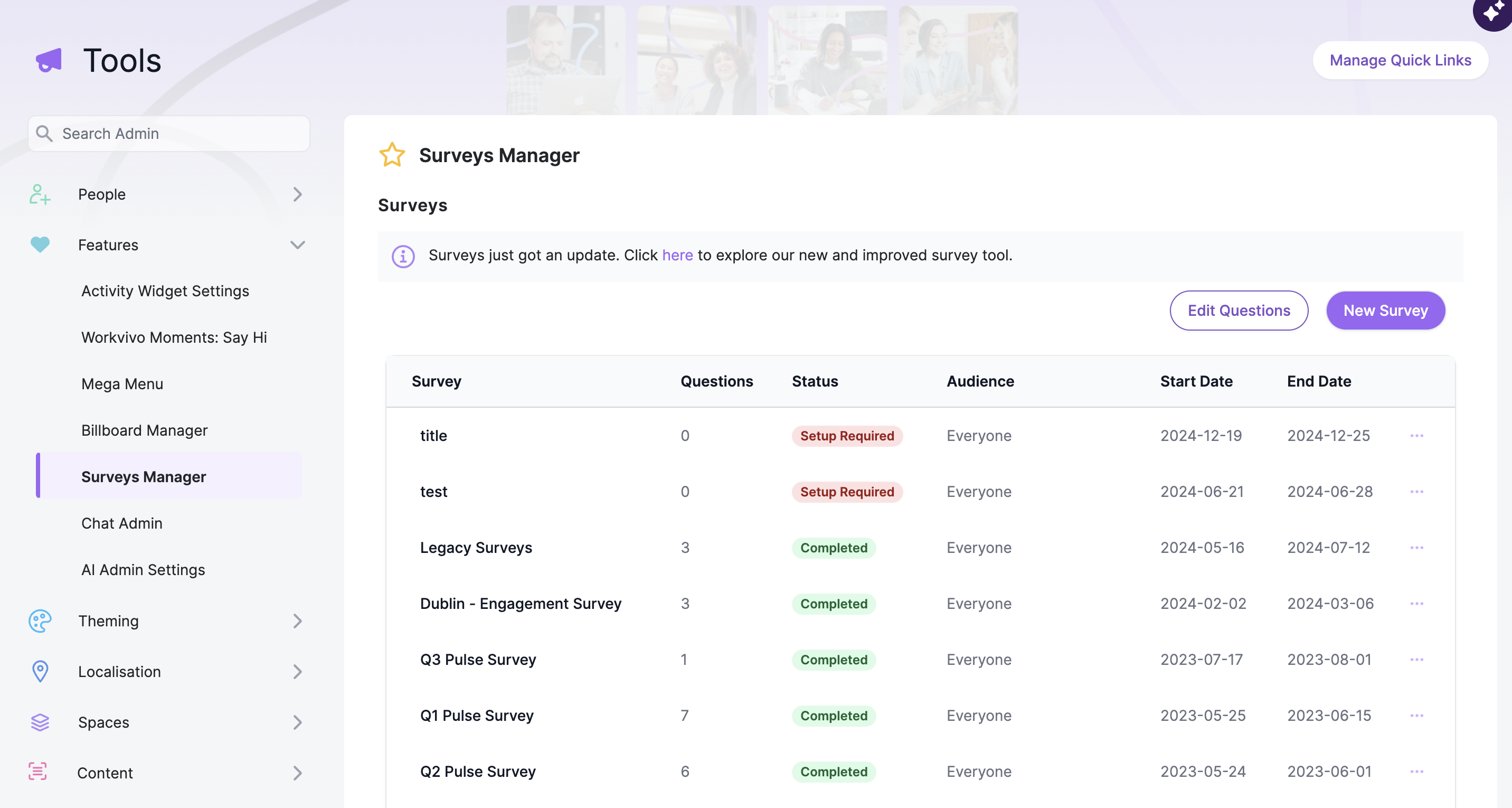Click the Tools megaphone icon
Image resolution: width=1512 pixels, height=808 pixels.
click(x=49, y=61)
